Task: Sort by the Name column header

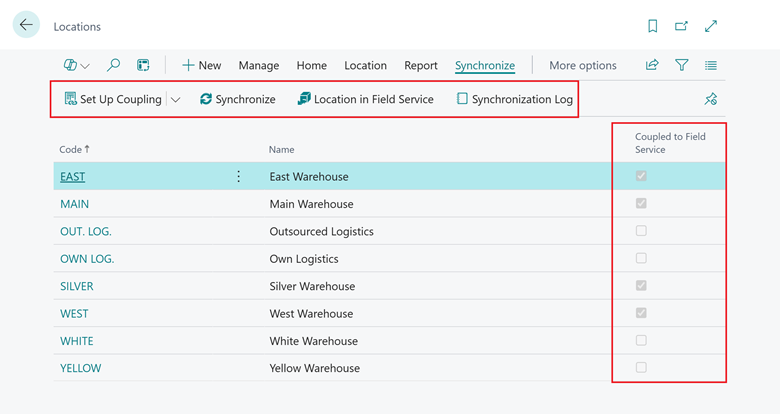Action: [x=282, y=149]
